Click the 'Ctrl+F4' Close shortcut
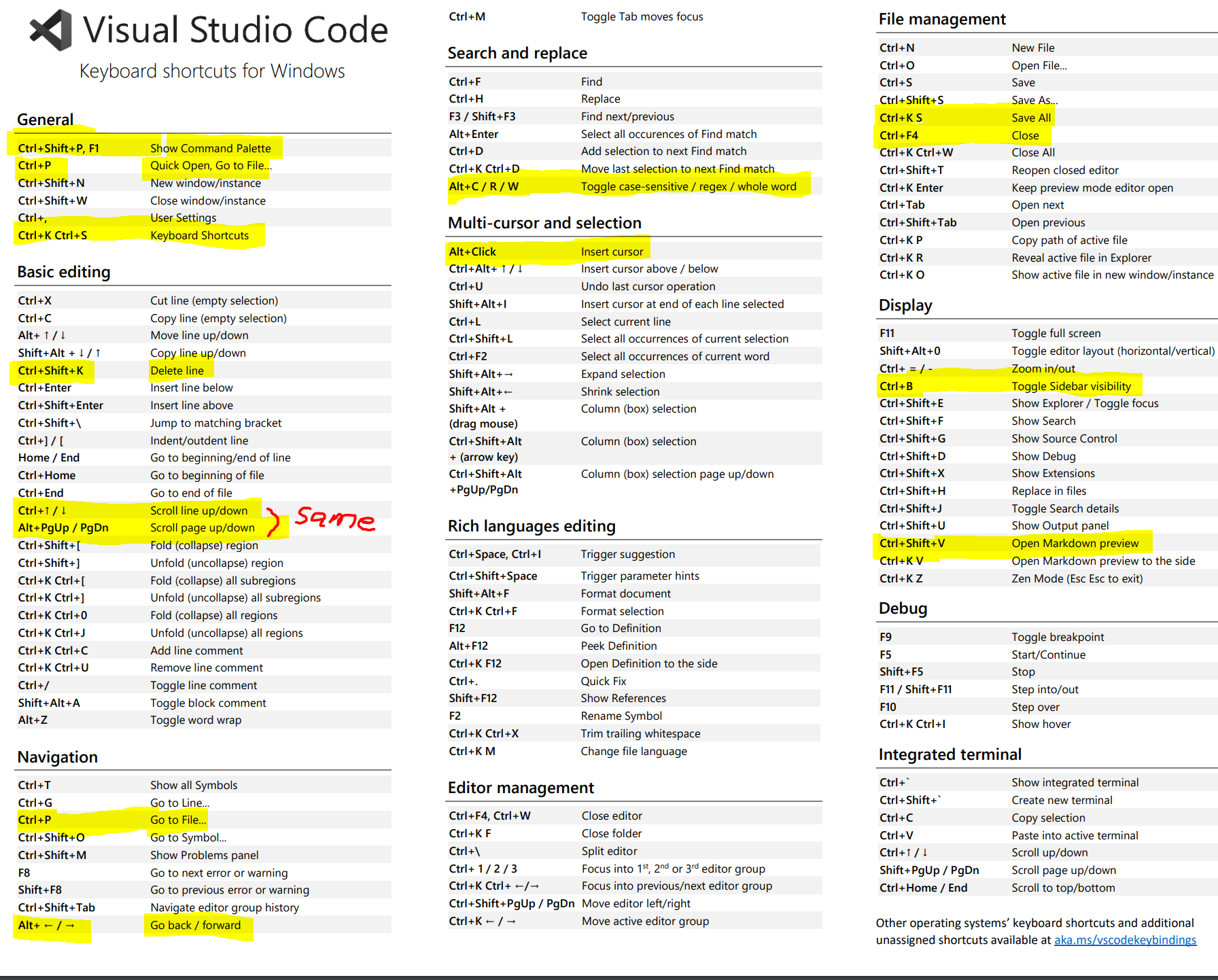This screenshot has height=980, width=1218. [x=899, y=135]
